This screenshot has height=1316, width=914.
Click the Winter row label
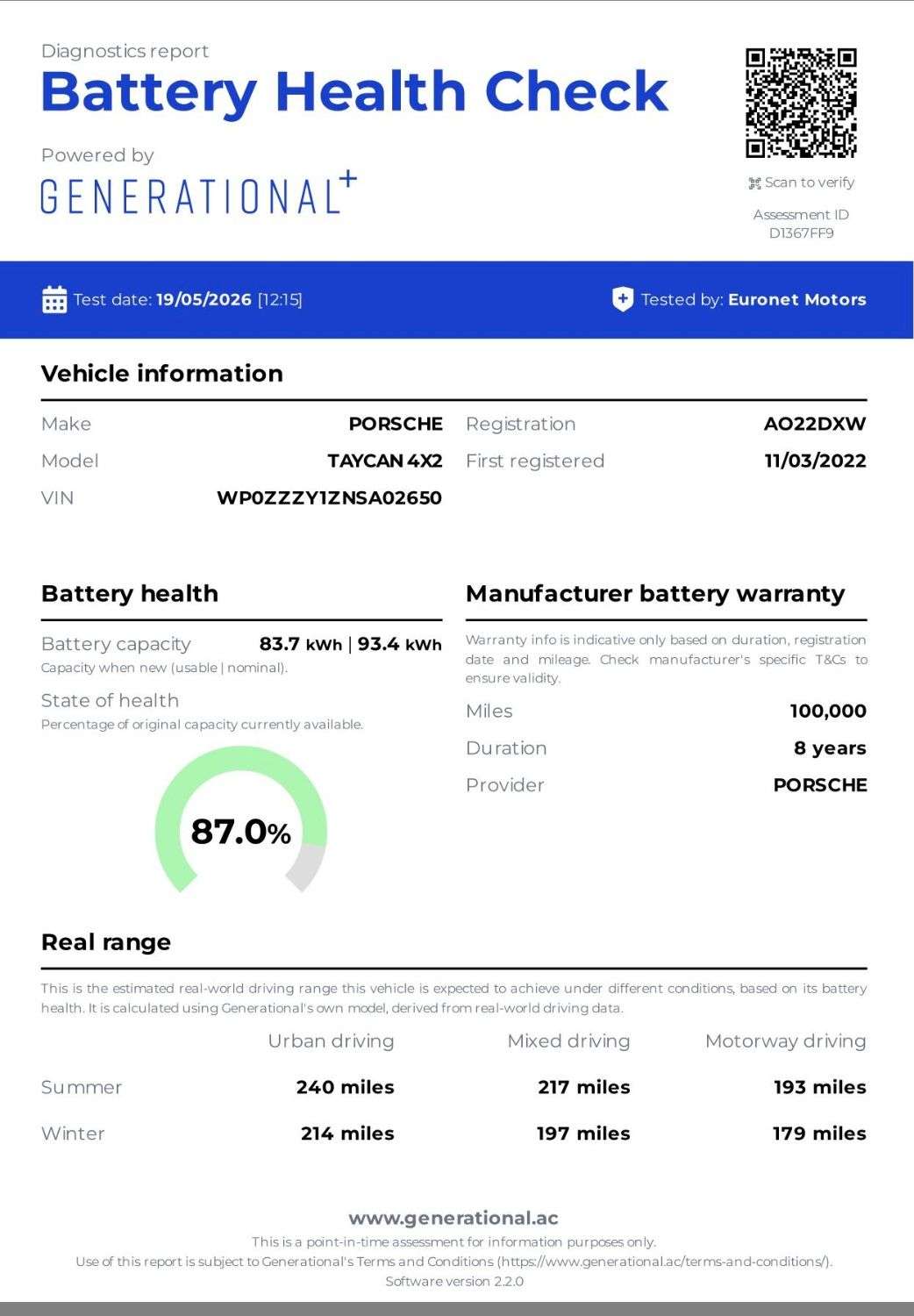point(73,1134)
